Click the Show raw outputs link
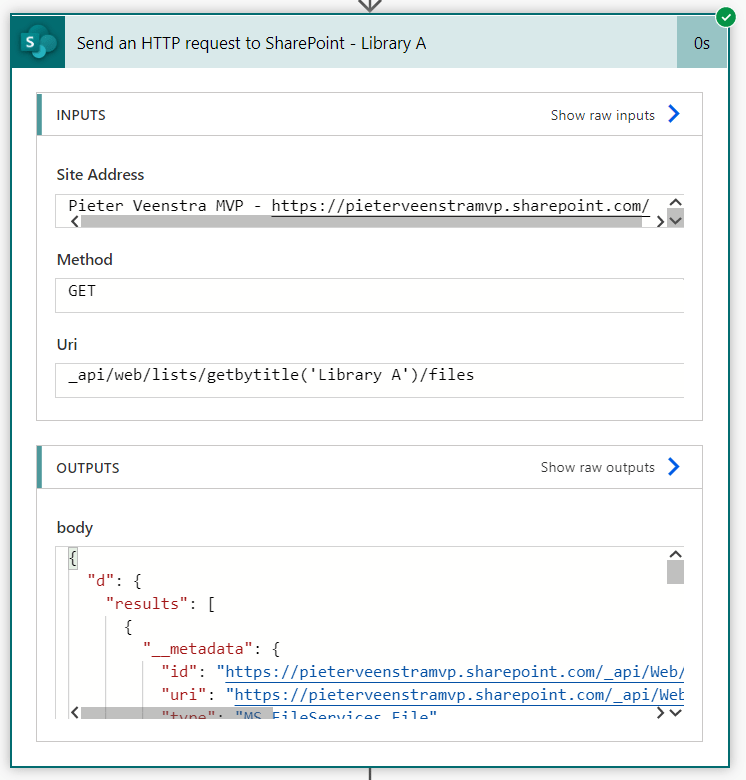The image size is (746, 780). [597, 468]
